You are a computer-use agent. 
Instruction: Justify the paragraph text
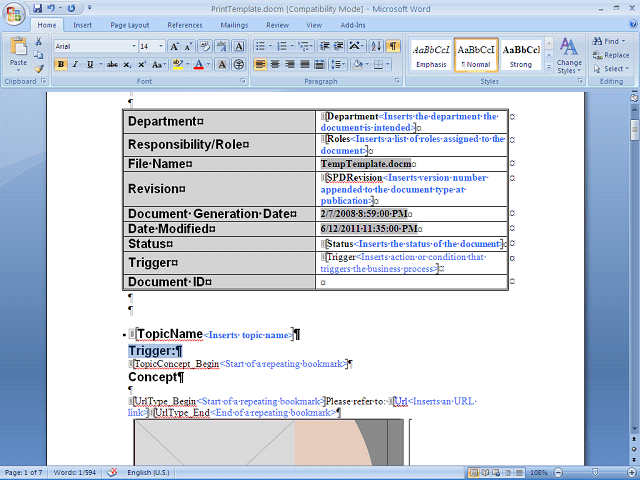pyautogui.click(x=305, y=64)
